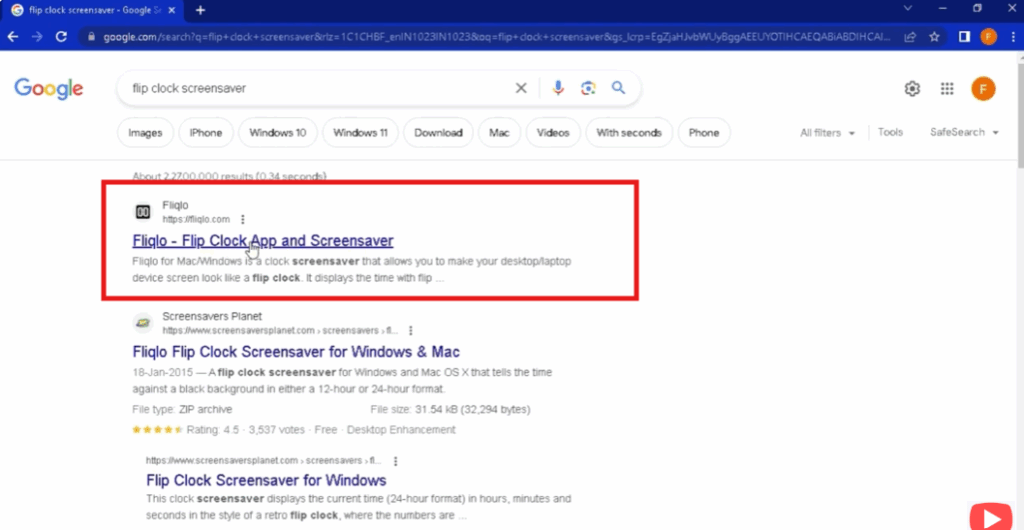Open Fliqlo - Flip Clock App and Screensaver link

262,241
